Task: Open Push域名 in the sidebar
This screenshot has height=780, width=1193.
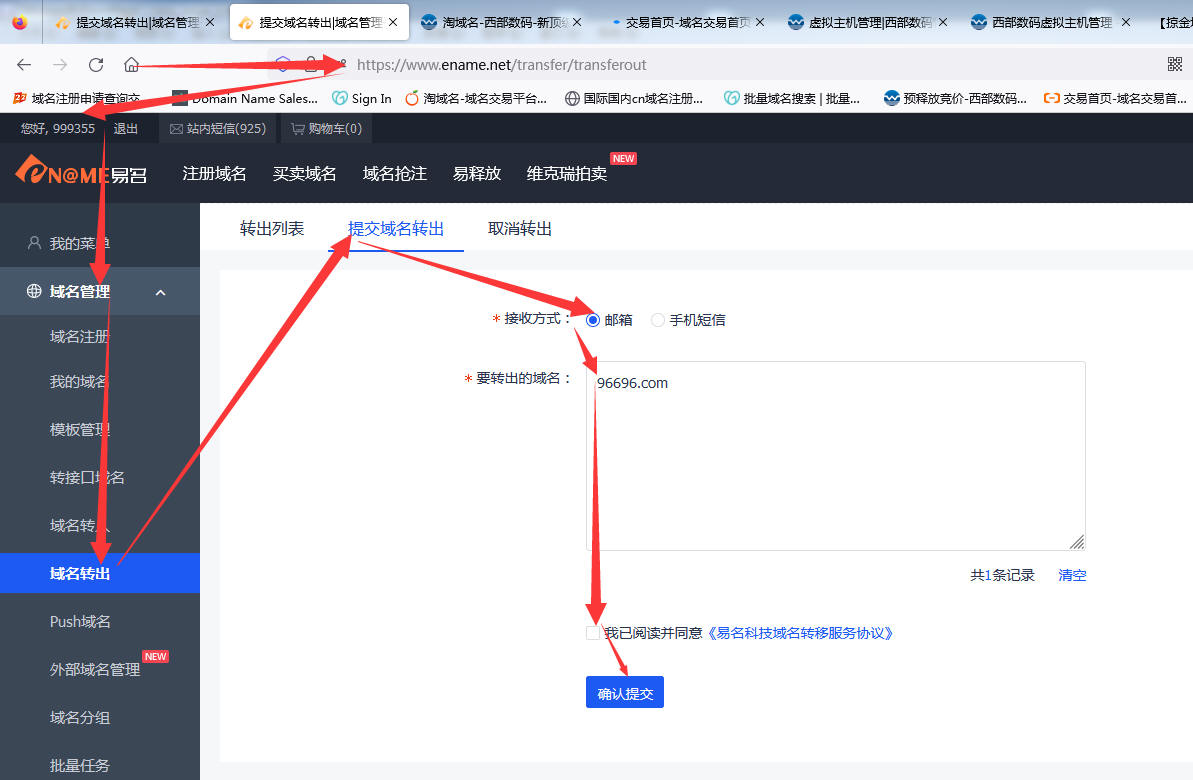Action: point(80,621)
